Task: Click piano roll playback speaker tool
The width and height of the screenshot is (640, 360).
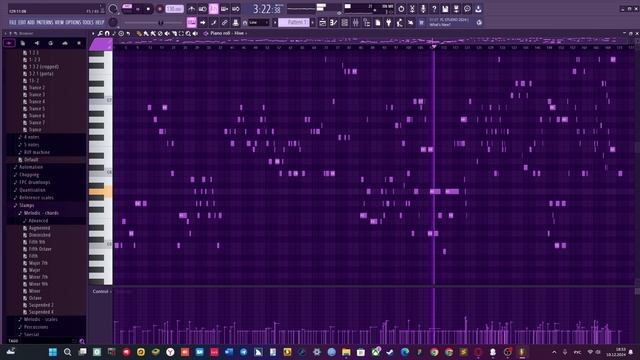Action: click(x=195, y=33)
